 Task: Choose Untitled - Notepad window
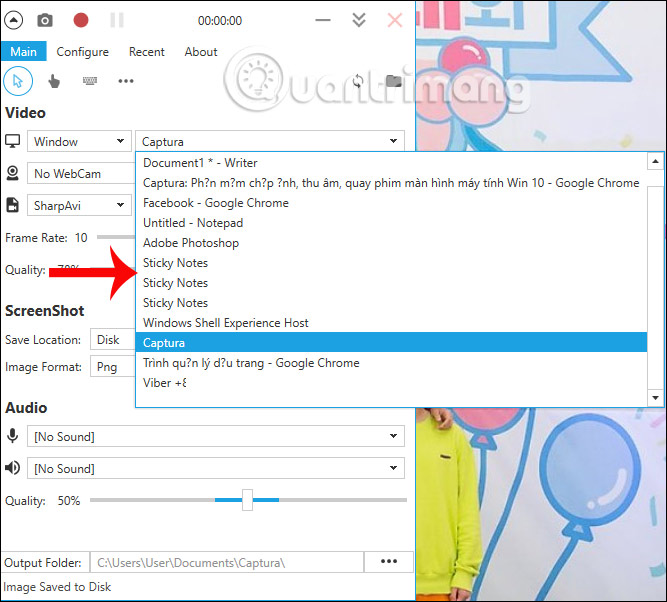391,223
